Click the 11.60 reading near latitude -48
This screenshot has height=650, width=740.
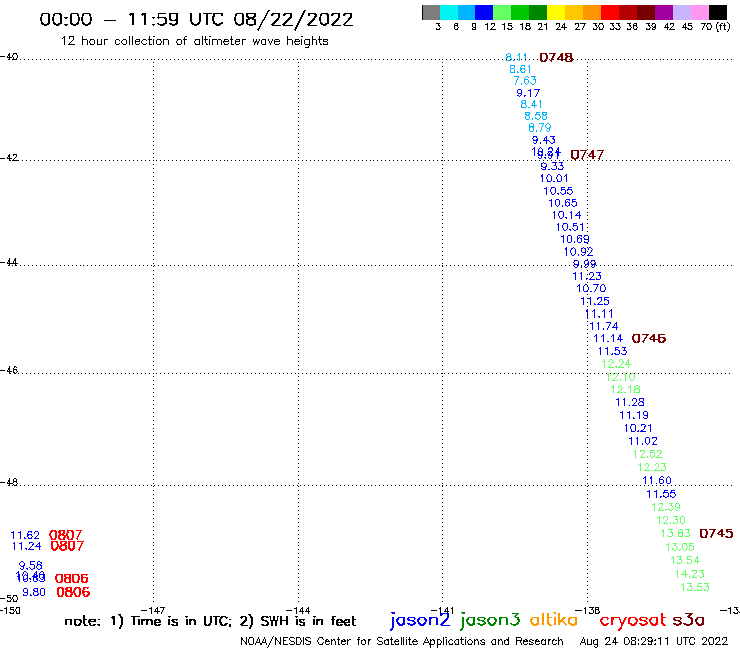pos(657,481)
